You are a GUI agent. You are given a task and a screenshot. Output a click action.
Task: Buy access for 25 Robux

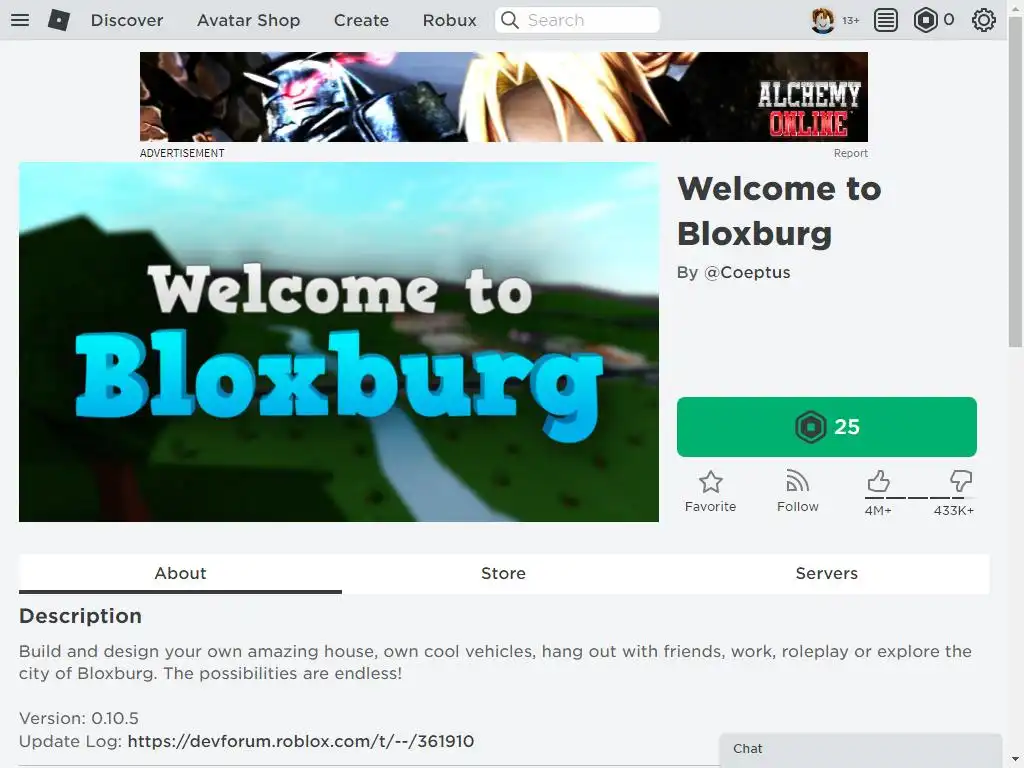click(x=827, y=427)
